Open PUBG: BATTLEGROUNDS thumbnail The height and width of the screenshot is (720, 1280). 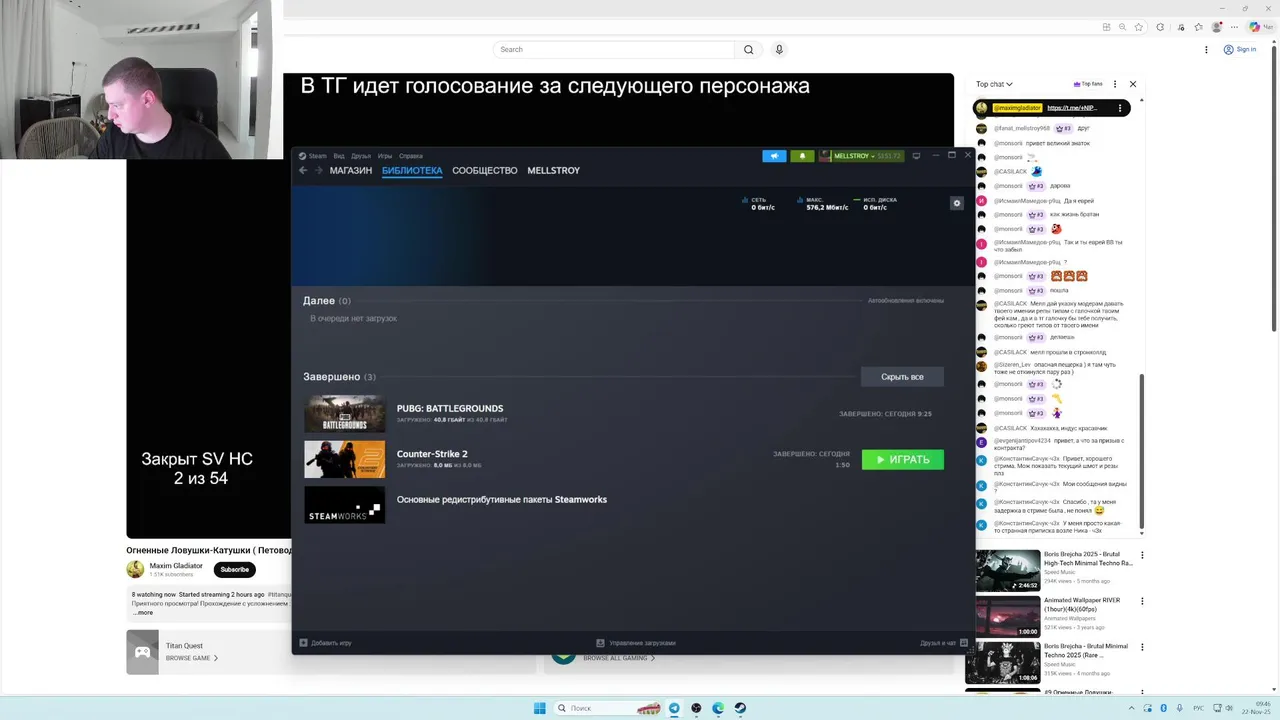(345, 414)
